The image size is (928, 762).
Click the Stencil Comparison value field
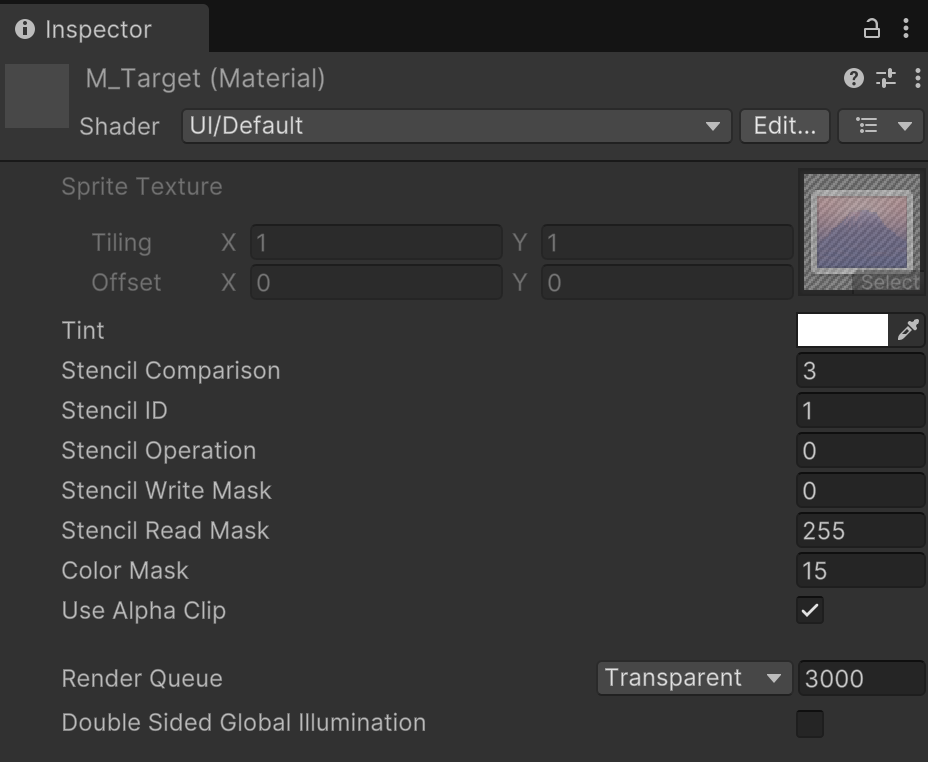click(x=861, y=371)
